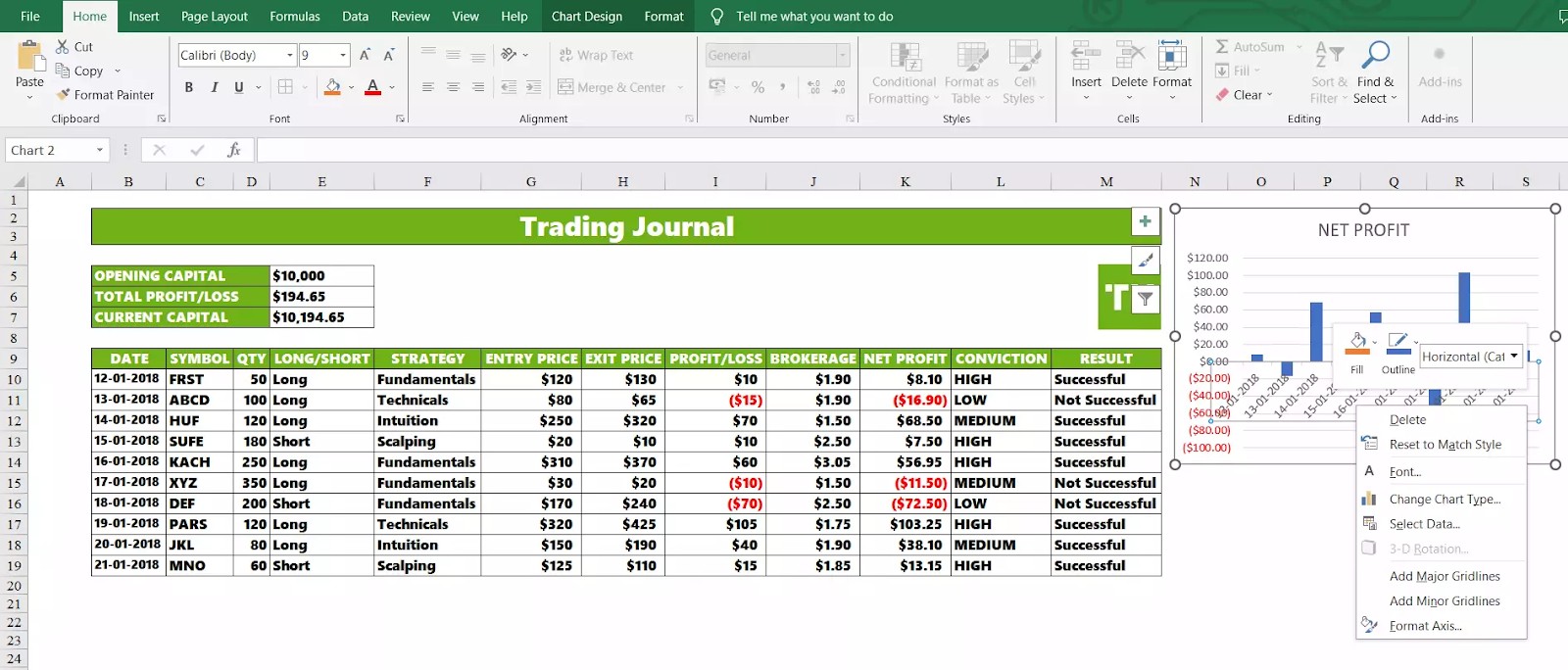The width and height of the screenshot is (1568, 670).
Task: Decrease font size with the smaller A icon
Action: coord(389,55)
